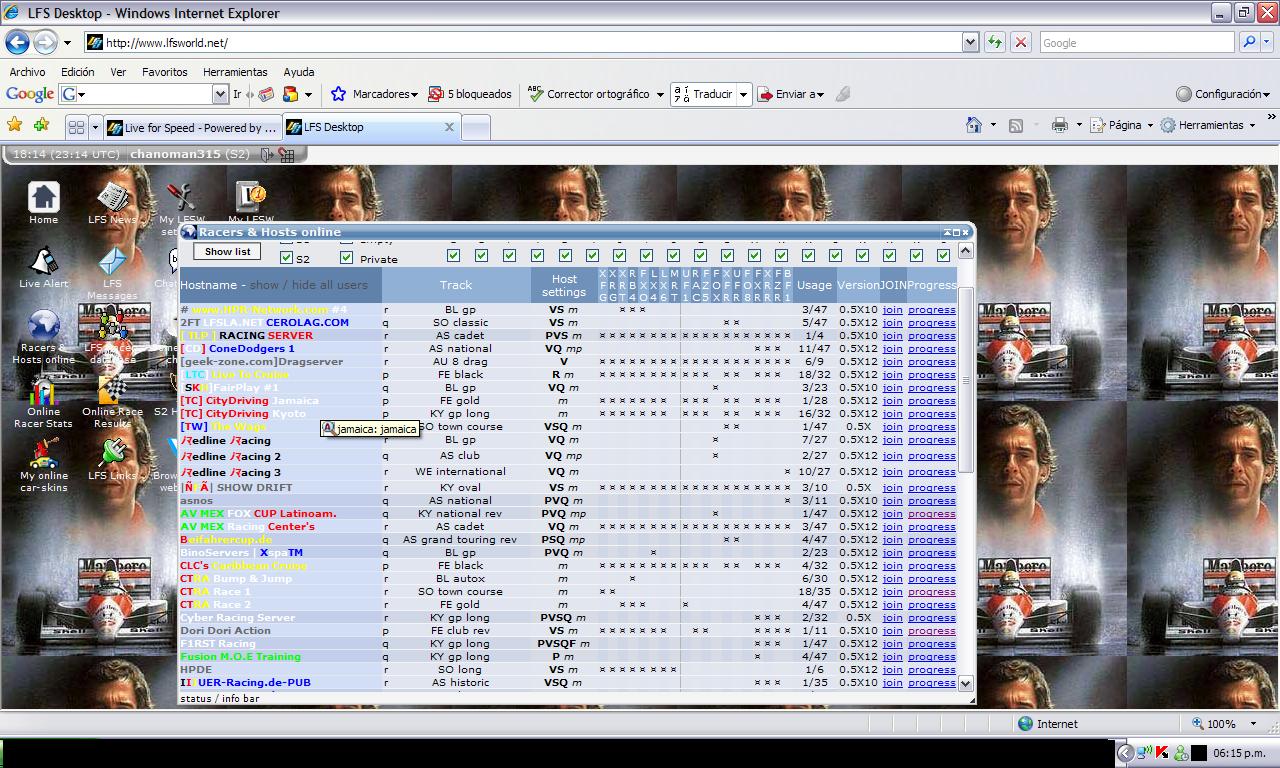Open the Traducir dropdown arrow
The image size is (1280, 768).
[x=743, y=94]
